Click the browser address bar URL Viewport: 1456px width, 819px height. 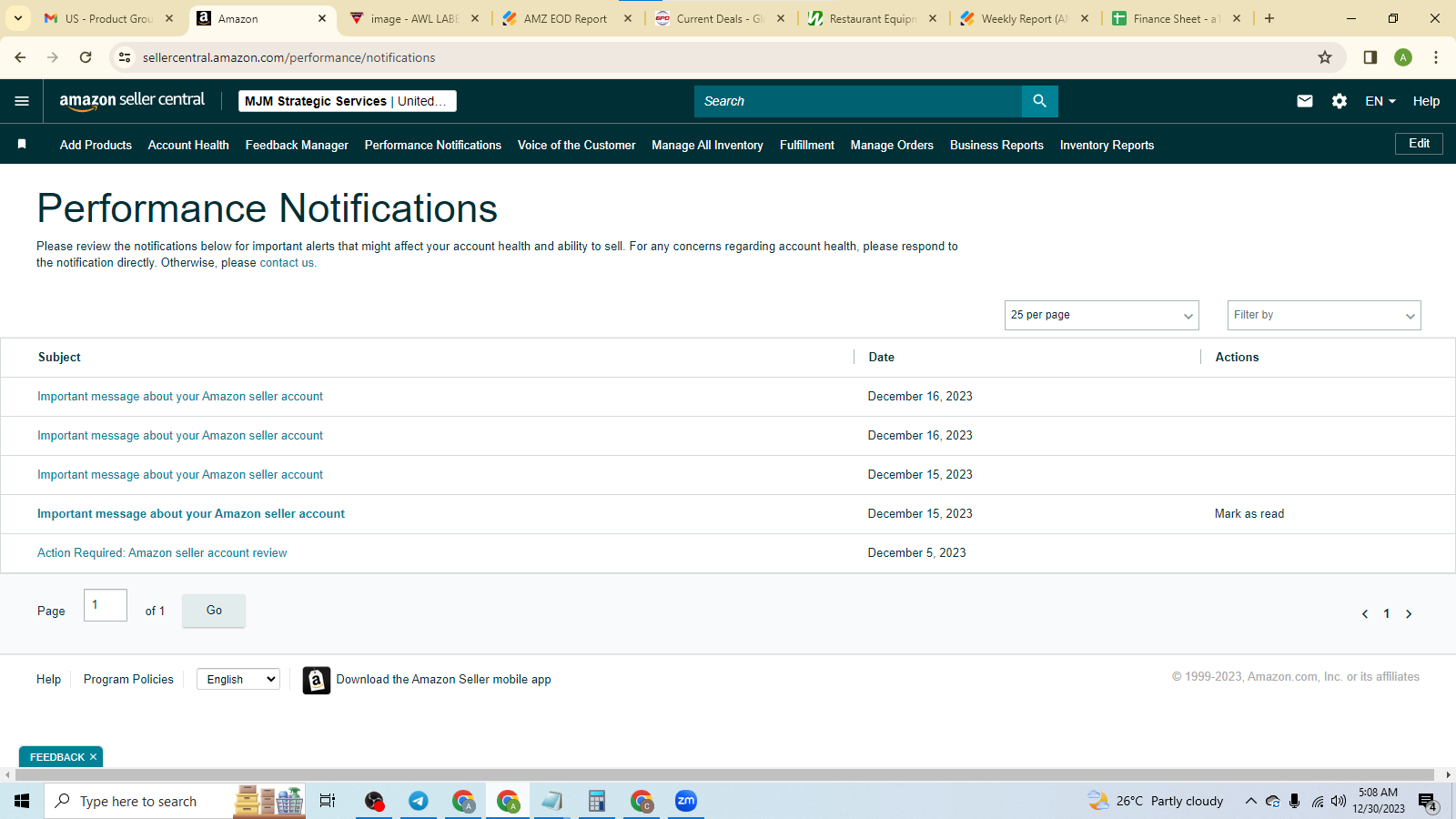click(x=289, y=57)
